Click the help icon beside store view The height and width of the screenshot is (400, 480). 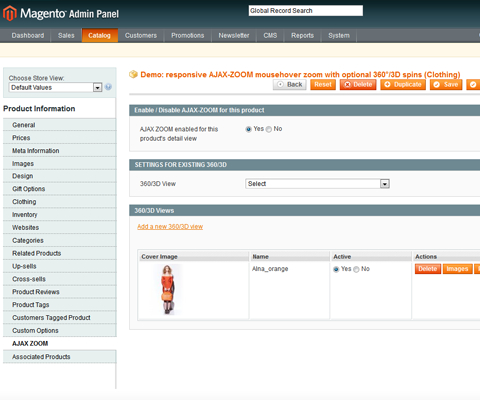click(x=108, y=87)
